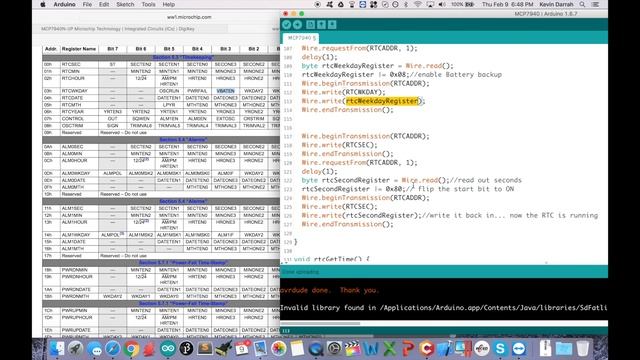Viewport: 640px width, 360px height.
Task: Click the Google Drive menu bar icon
Action: click(x=341, y=4)
